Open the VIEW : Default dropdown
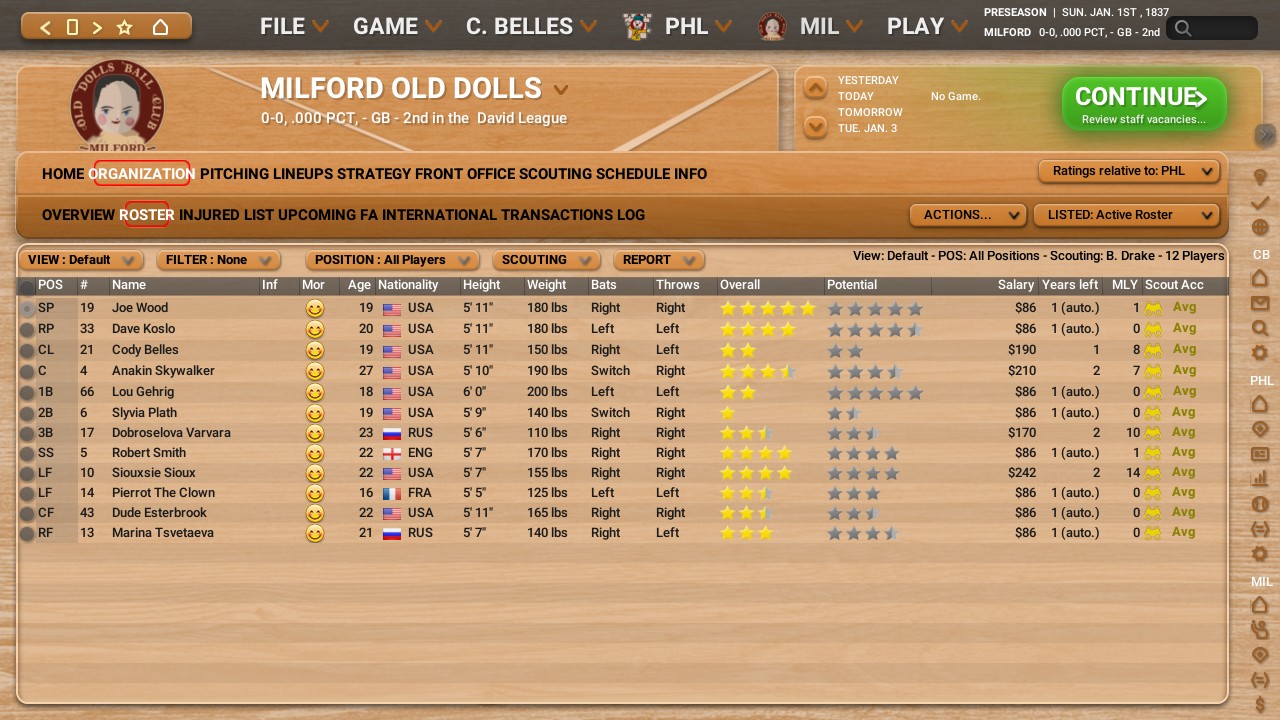The width and height of the screenshot is (1280, 720). tap(81, 260)
